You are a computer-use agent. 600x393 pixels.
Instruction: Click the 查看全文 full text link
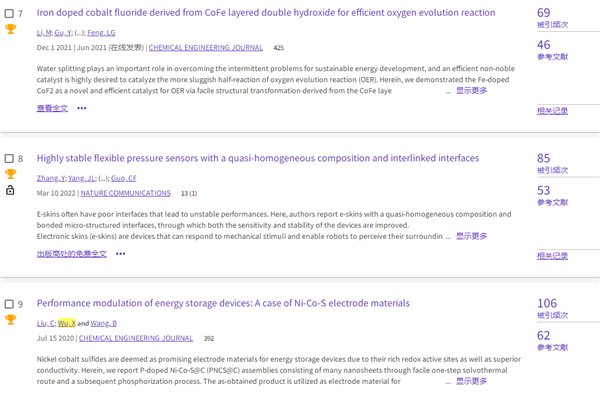(x=52, y=108)
